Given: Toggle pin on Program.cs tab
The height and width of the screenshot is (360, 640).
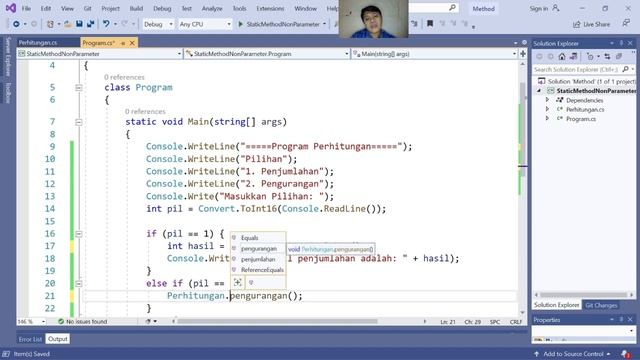Looking at the screenshot, I should (123, 43).
